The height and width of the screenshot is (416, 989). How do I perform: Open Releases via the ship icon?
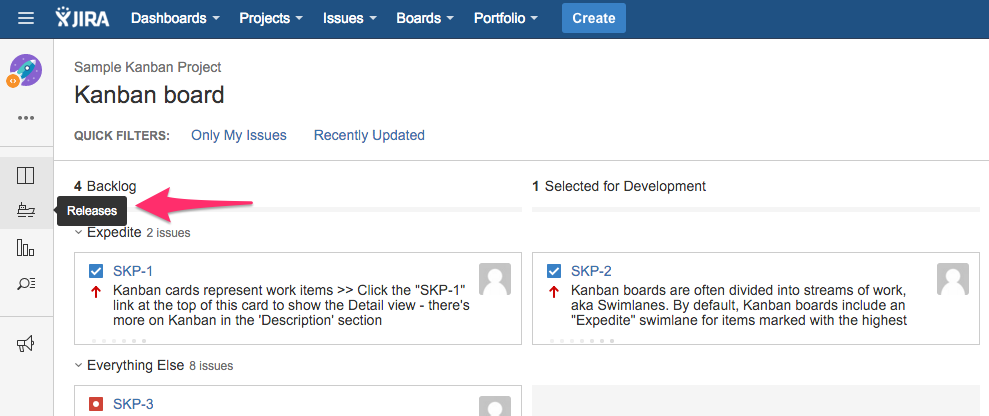point(26,211)
